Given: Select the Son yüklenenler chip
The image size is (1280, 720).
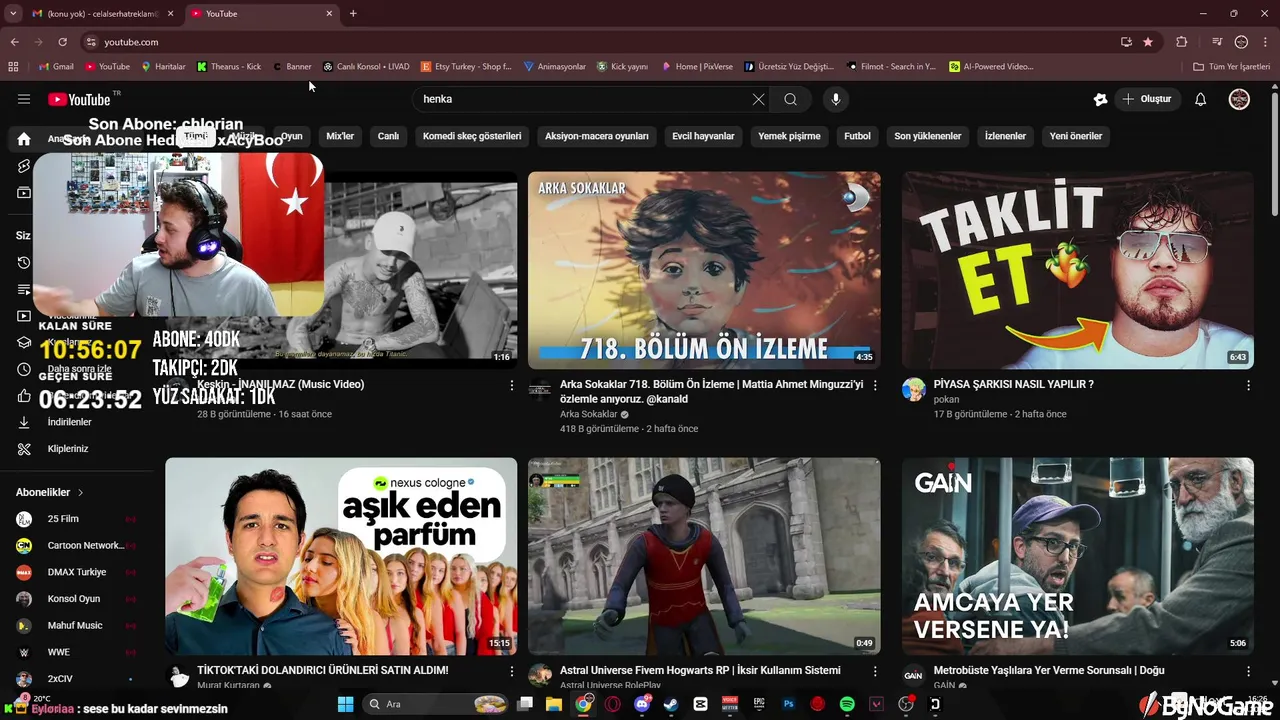Looking at the screenshot, I should click(928, 136).
